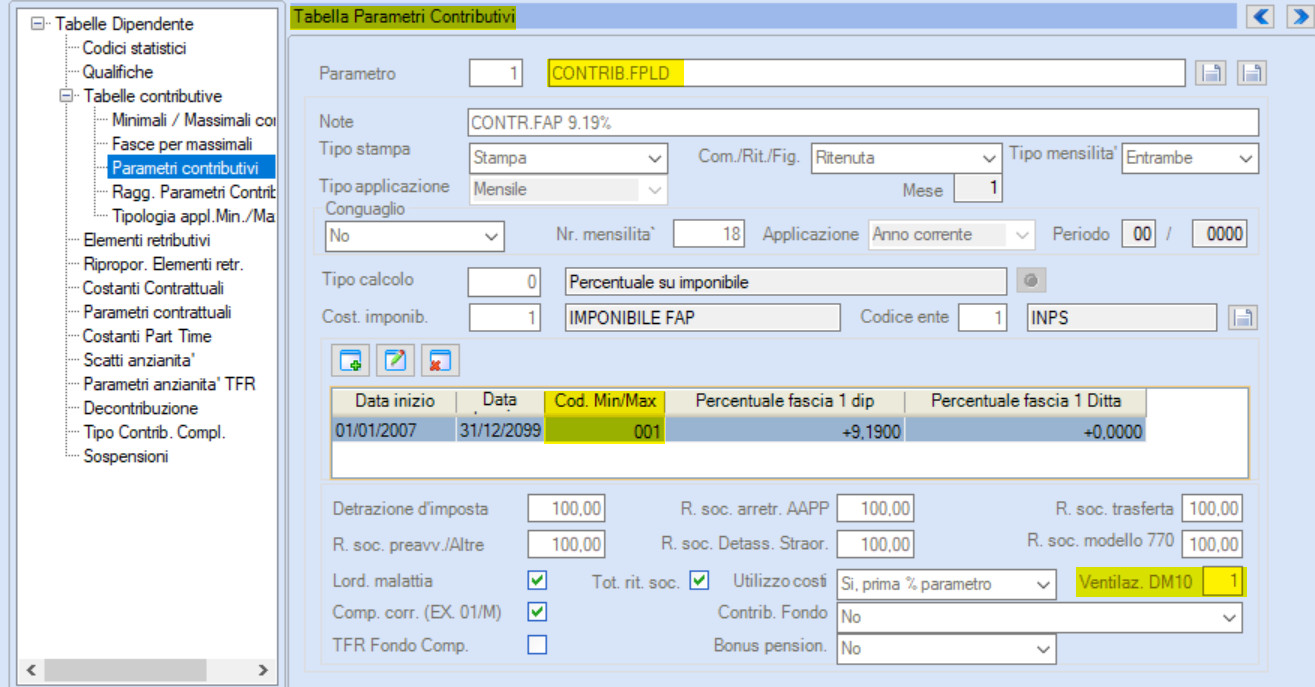The height and width of the screenshot is (687, 1315).
Task: Open Fasce per massimali in the tree
Action: tap(182, 144)
